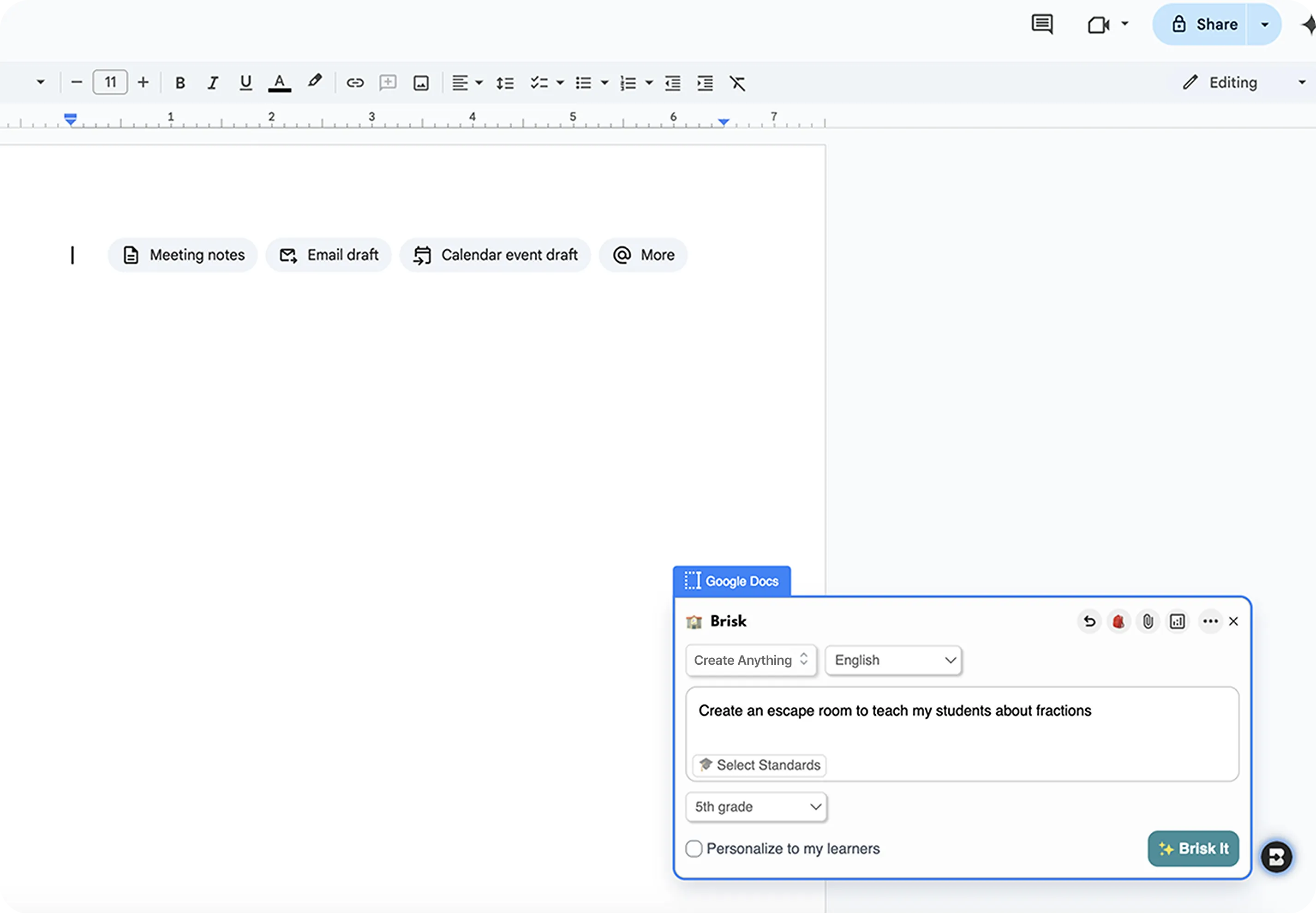The width and height of the screenshot is (1316, 914).
Task: Open the text color picker
Action: (x=279, y=83)
